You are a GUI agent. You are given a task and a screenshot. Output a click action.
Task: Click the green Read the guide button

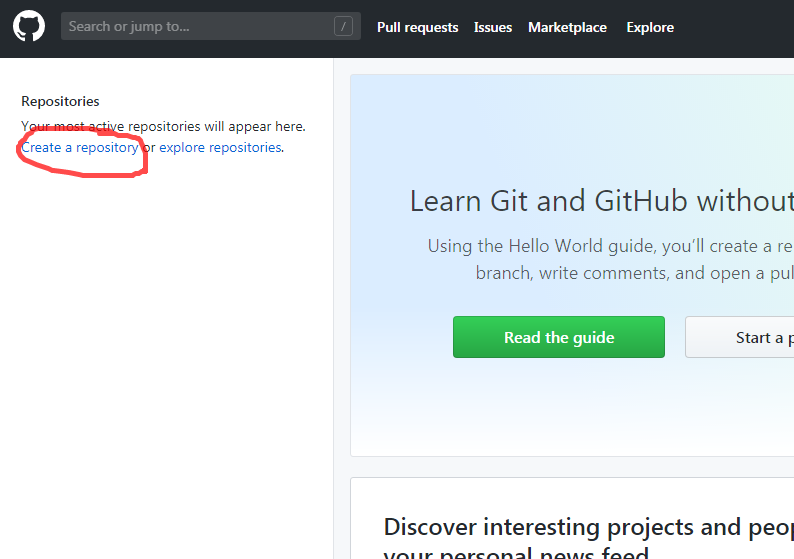click(x=559, y=337)
